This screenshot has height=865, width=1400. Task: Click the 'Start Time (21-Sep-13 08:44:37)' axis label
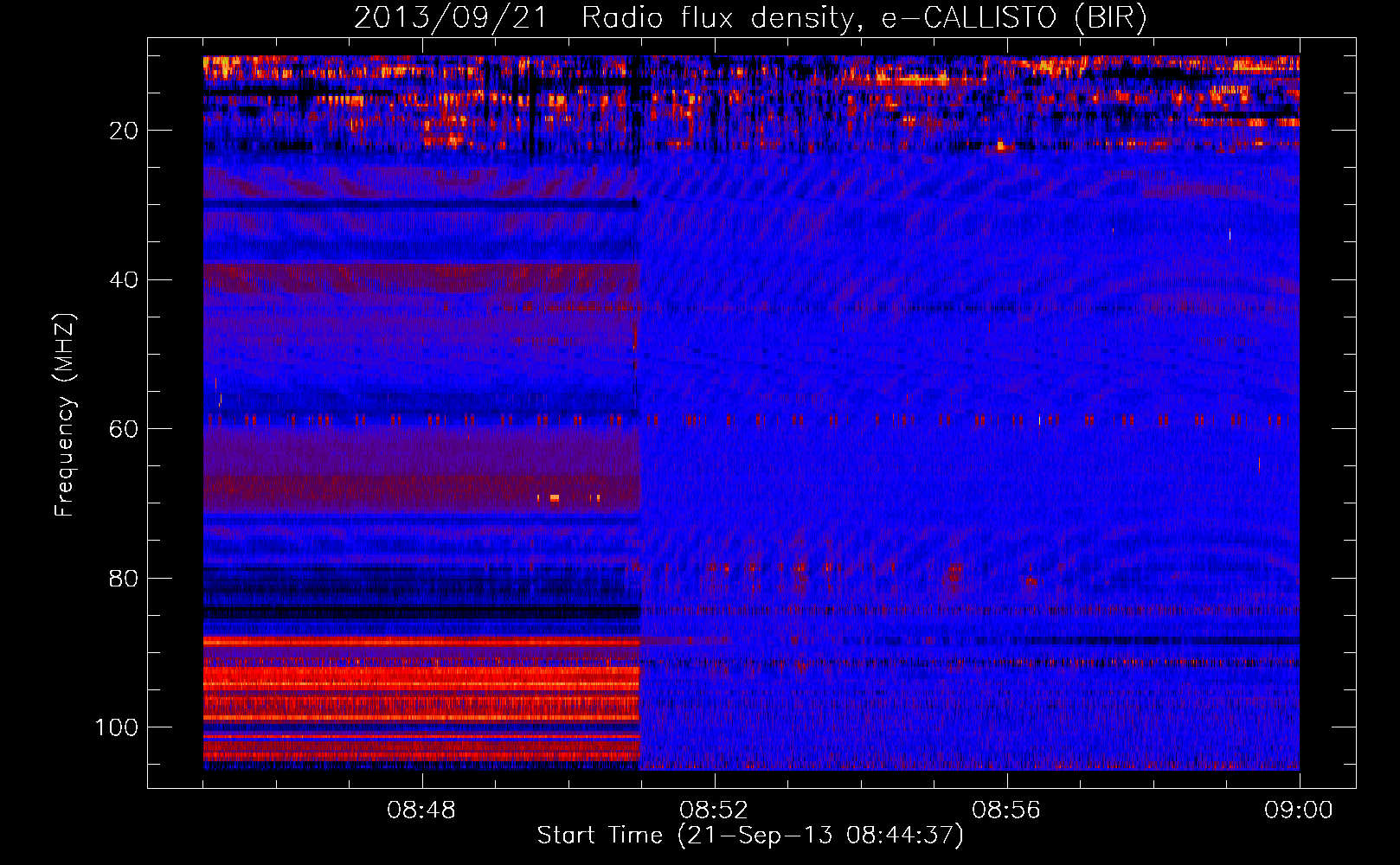coord(750,836)
